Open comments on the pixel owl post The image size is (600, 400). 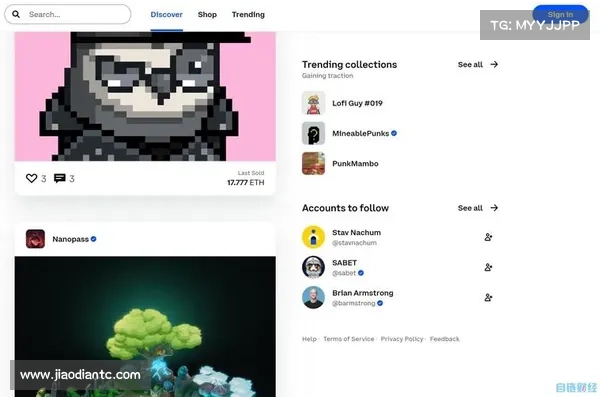pos(60,178)
